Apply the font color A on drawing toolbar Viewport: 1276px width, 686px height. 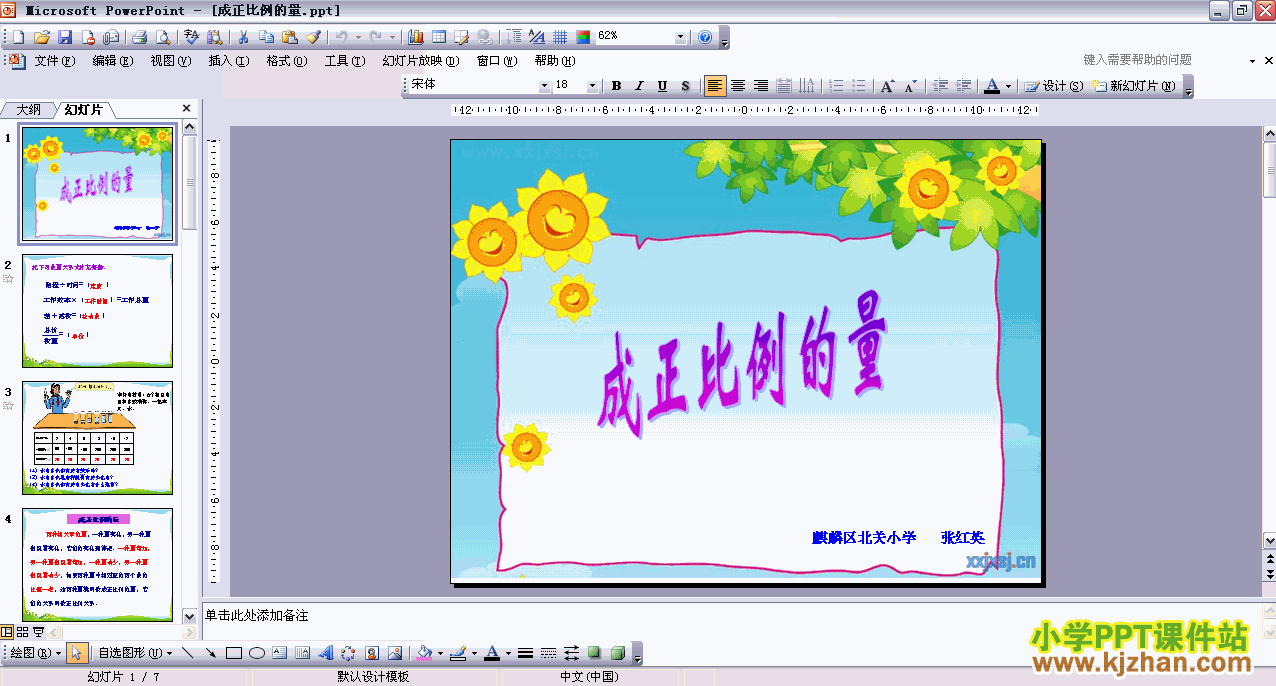[492, 653]
